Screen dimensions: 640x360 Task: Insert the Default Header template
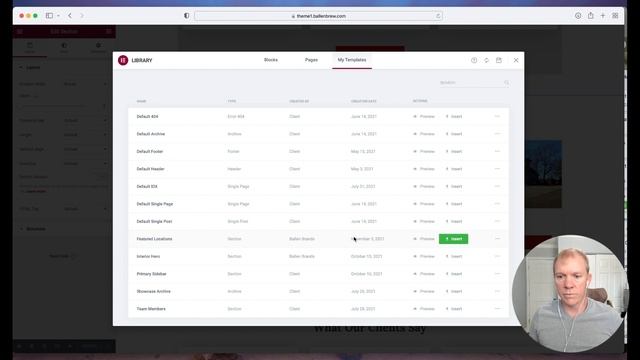click(x=454, y=169)
